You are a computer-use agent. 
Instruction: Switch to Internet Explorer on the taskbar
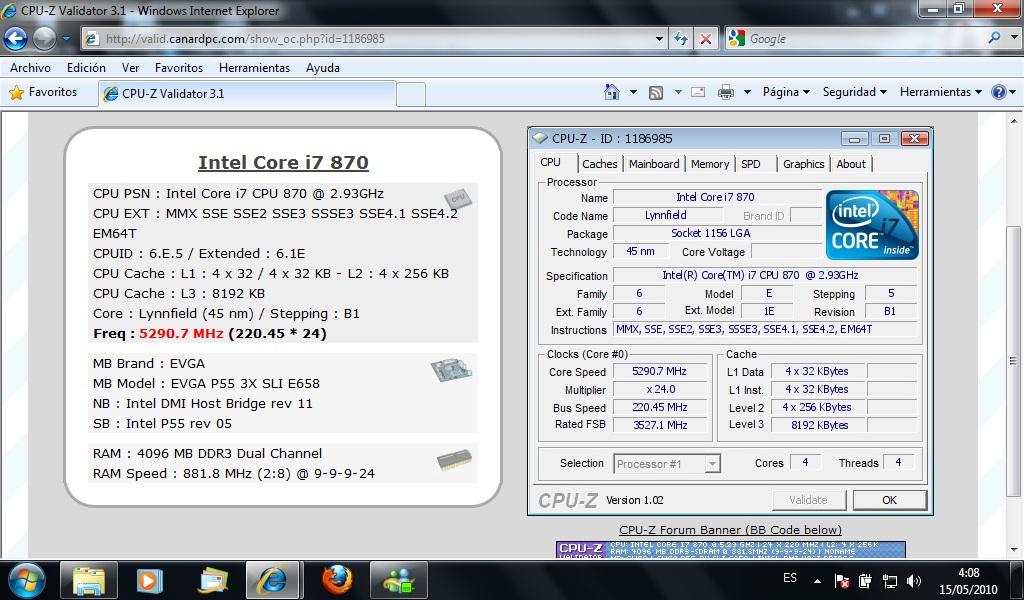pyautogui.click(x=272, y=580)
